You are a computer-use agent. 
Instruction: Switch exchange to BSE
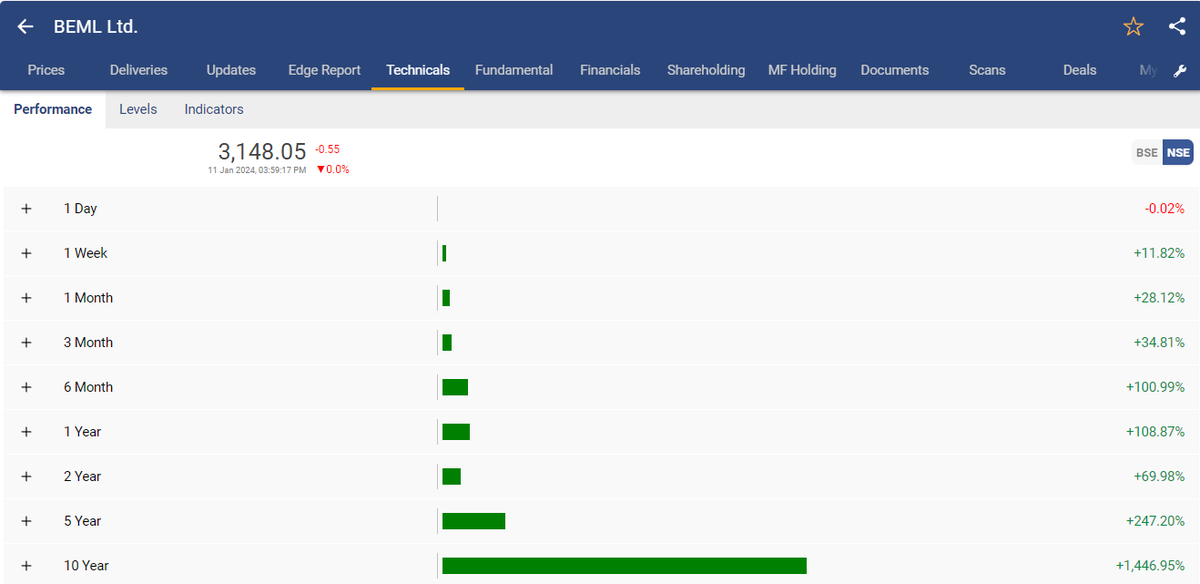tap(1147, 153)
